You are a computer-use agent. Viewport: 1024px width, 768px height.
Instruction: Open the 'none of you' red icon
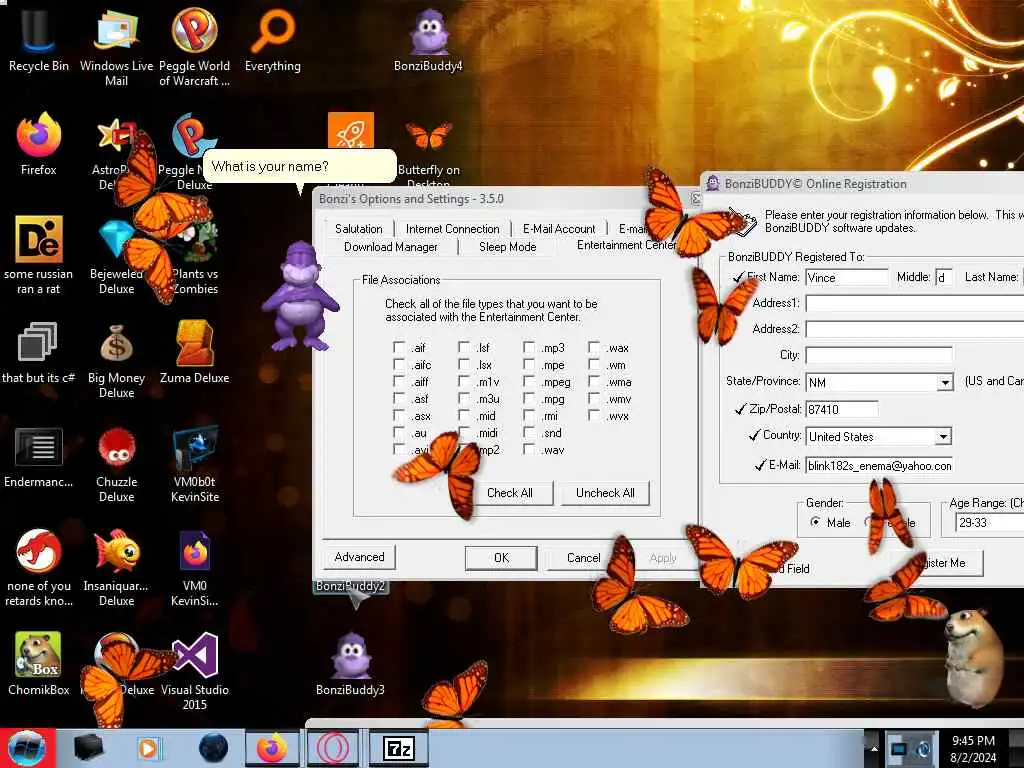pos(39,567)
